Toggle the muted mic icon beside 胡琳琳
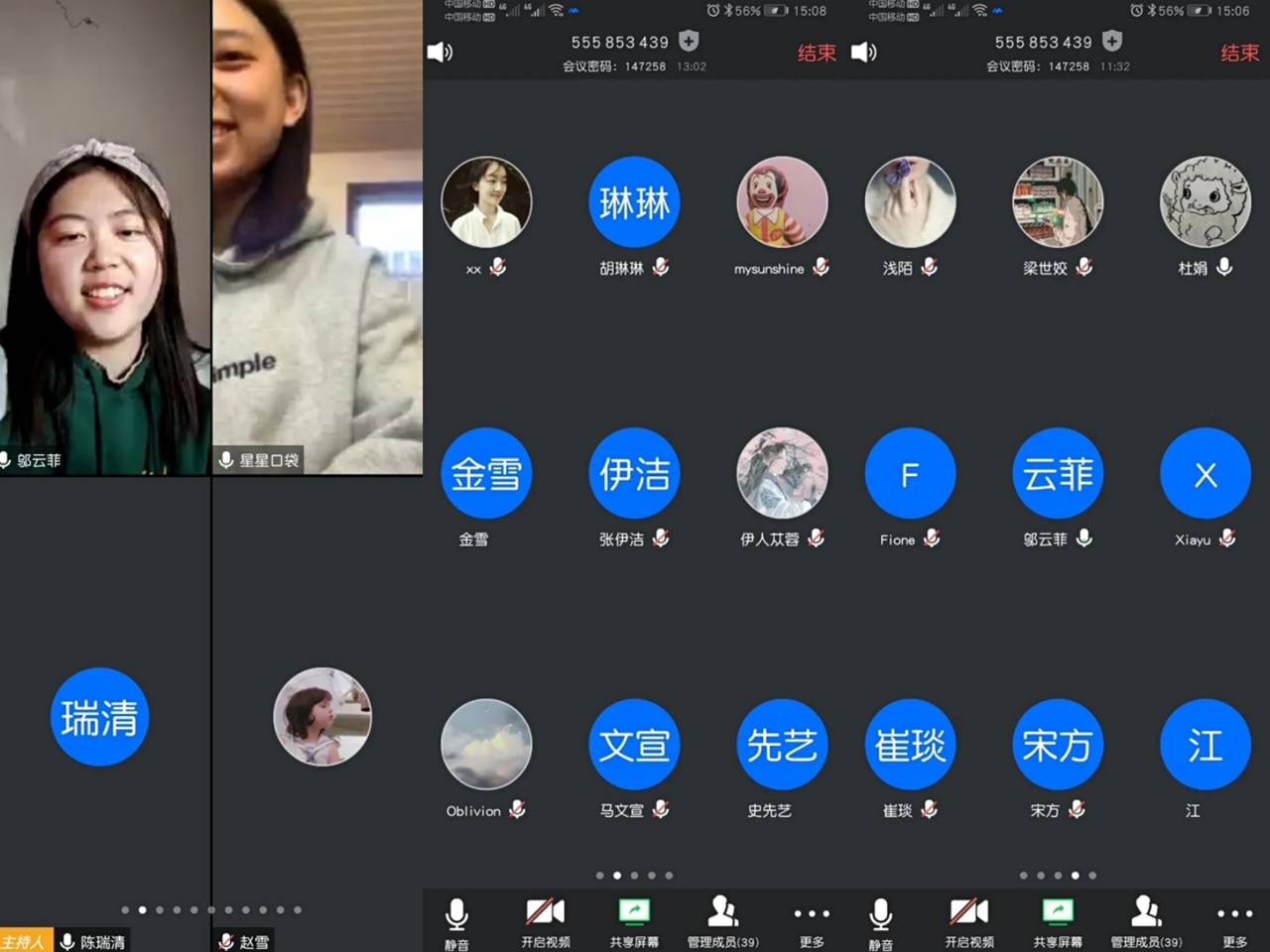This screenshot has height=952, width=1270. click(661, 268)
